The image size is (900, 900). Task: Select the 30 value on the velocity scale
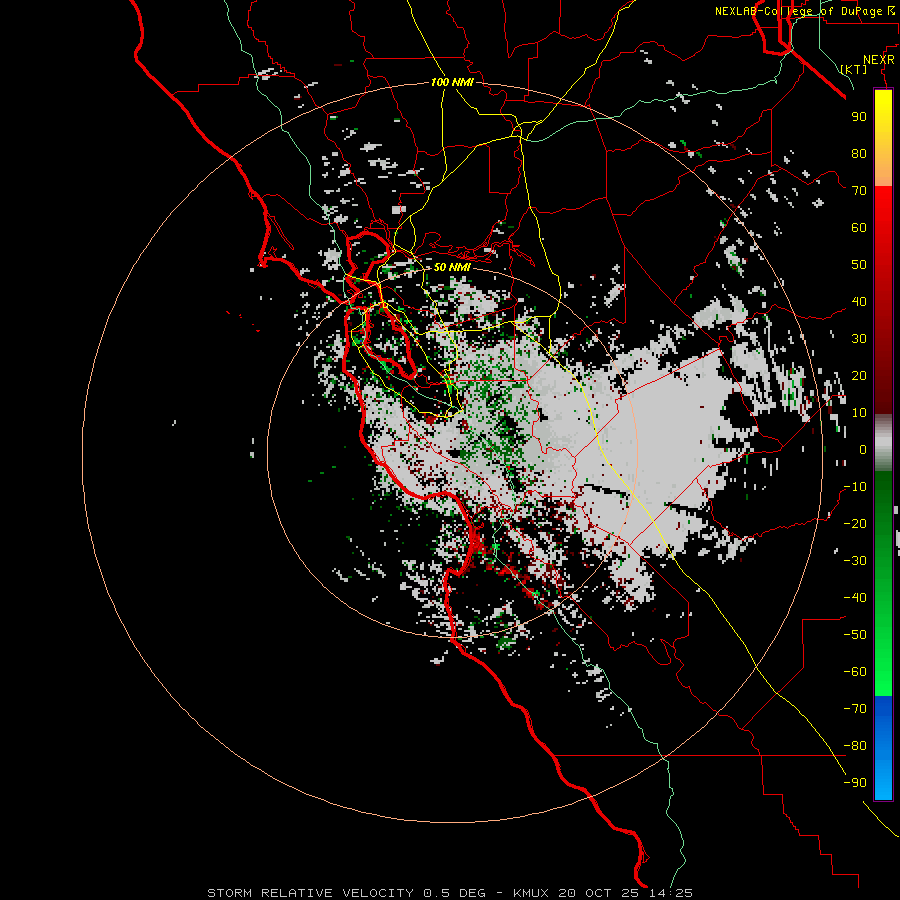coord(859,339)
